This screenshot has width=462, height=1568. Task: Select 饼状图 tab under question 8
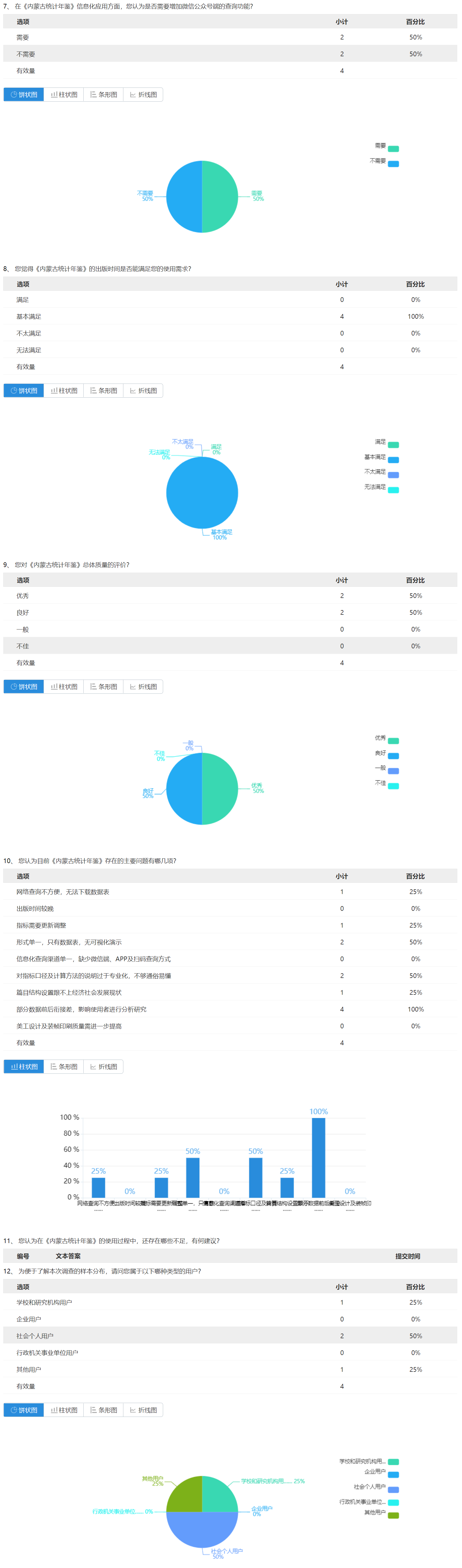pos(24,391)
